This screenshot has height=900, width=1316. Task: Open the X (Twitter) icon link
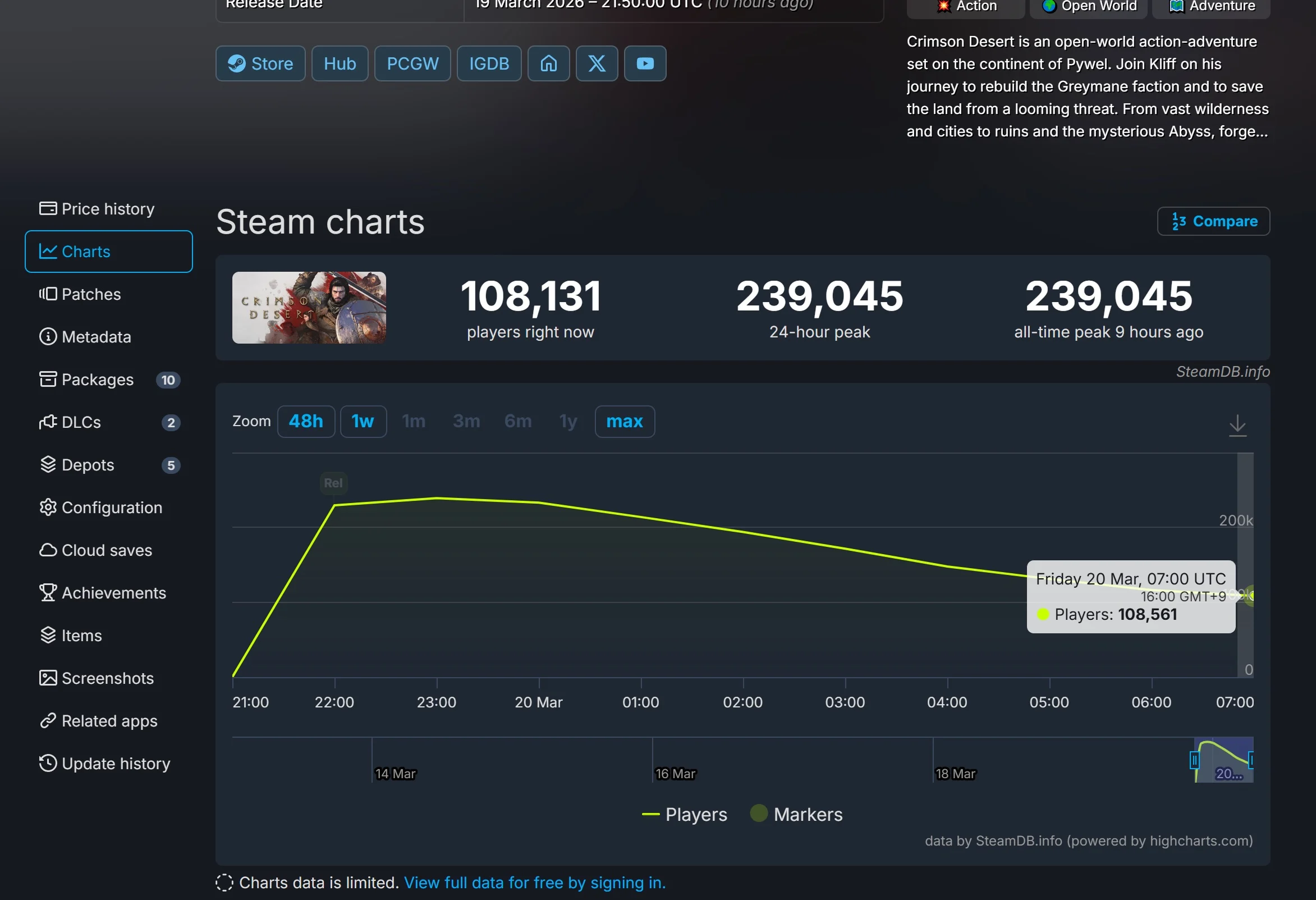[x=597, y=63]
